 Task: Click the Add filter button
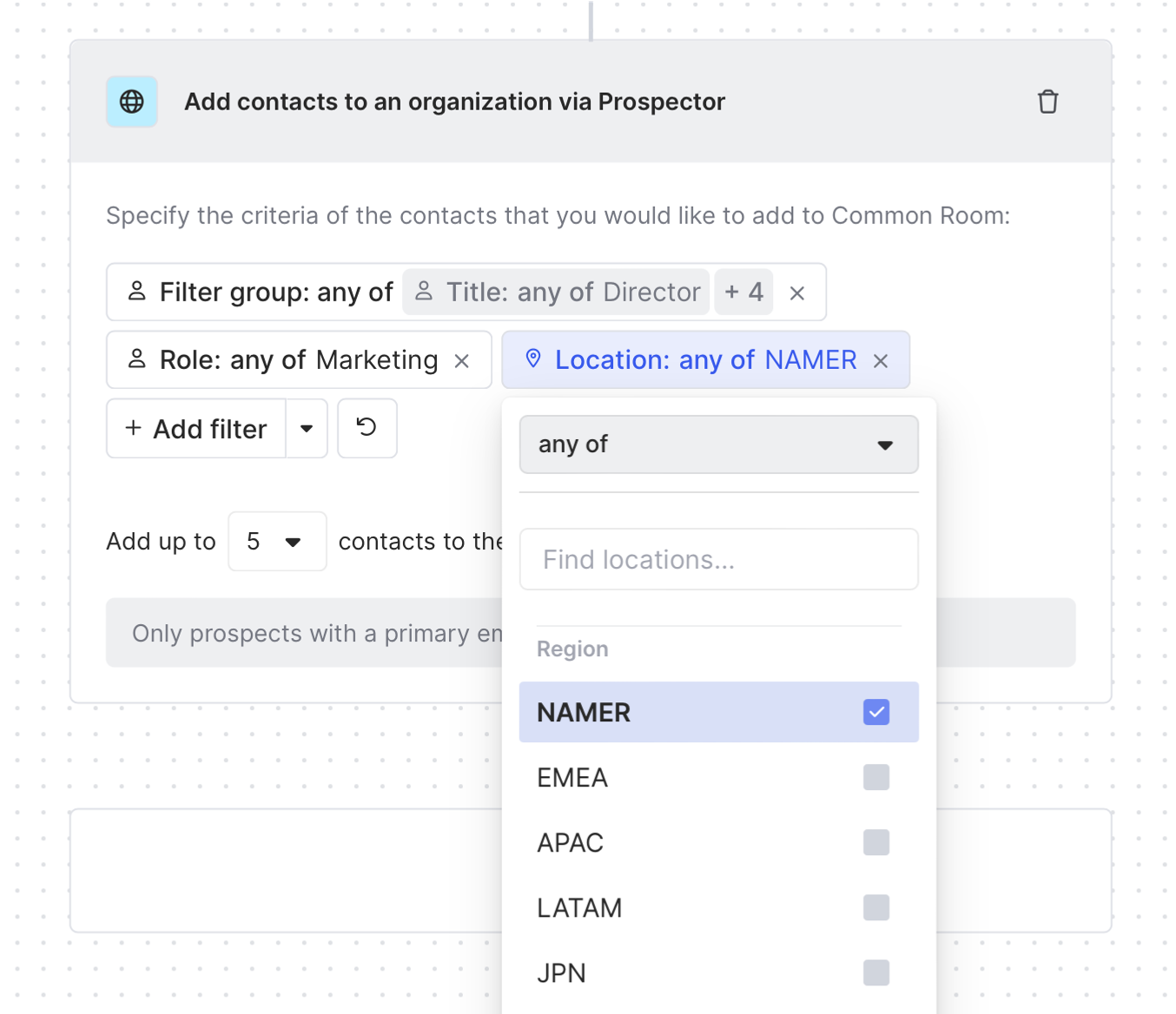point(197,429)
